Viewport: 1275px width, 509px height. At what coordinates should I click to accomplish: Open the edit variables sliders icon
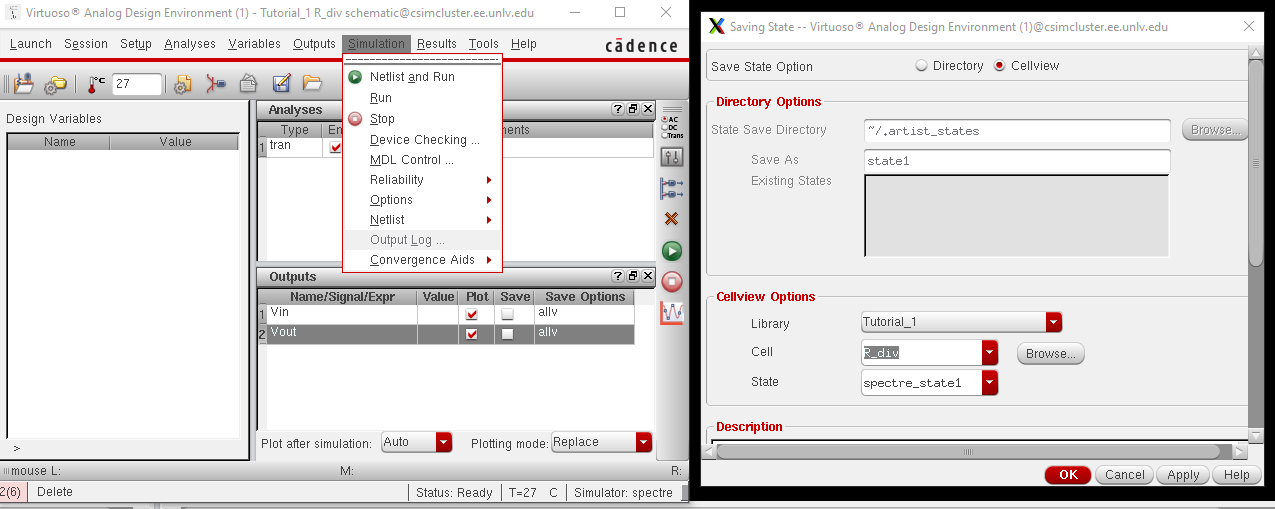(x=672, y=157)
